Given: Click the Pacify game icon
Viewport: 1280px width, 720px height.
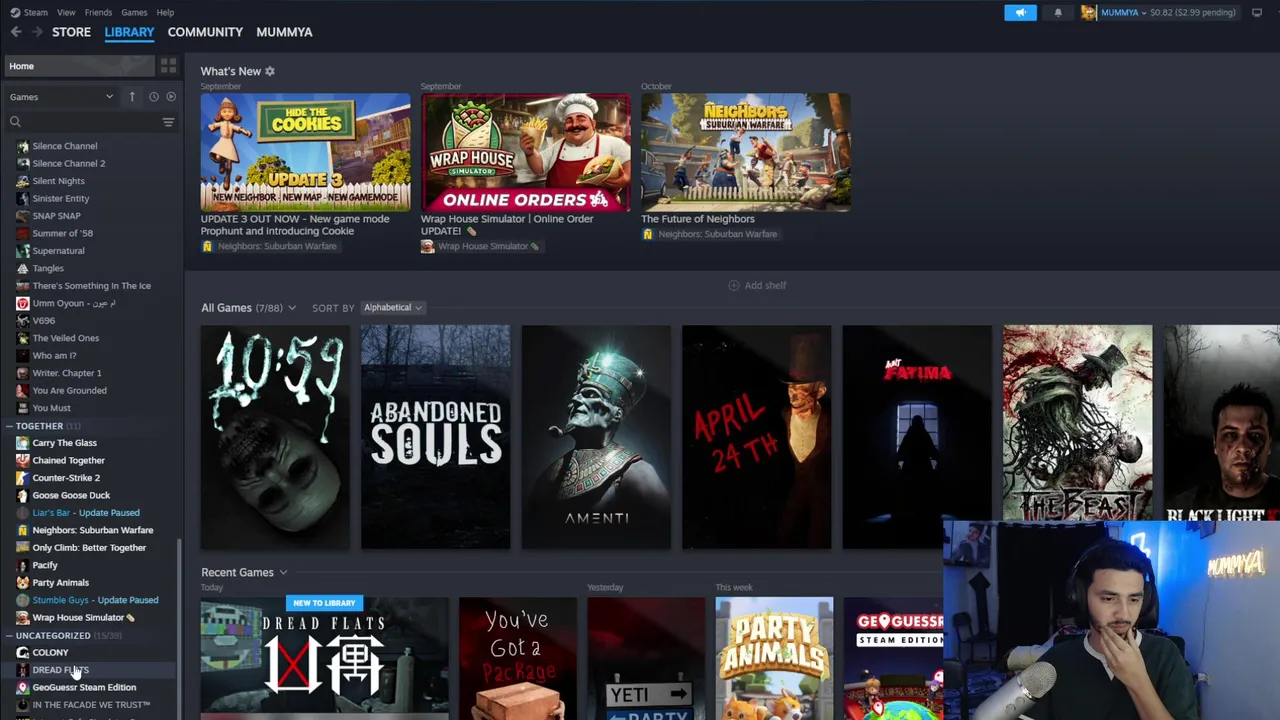Looking at the screenshot, I should (22, 565).
